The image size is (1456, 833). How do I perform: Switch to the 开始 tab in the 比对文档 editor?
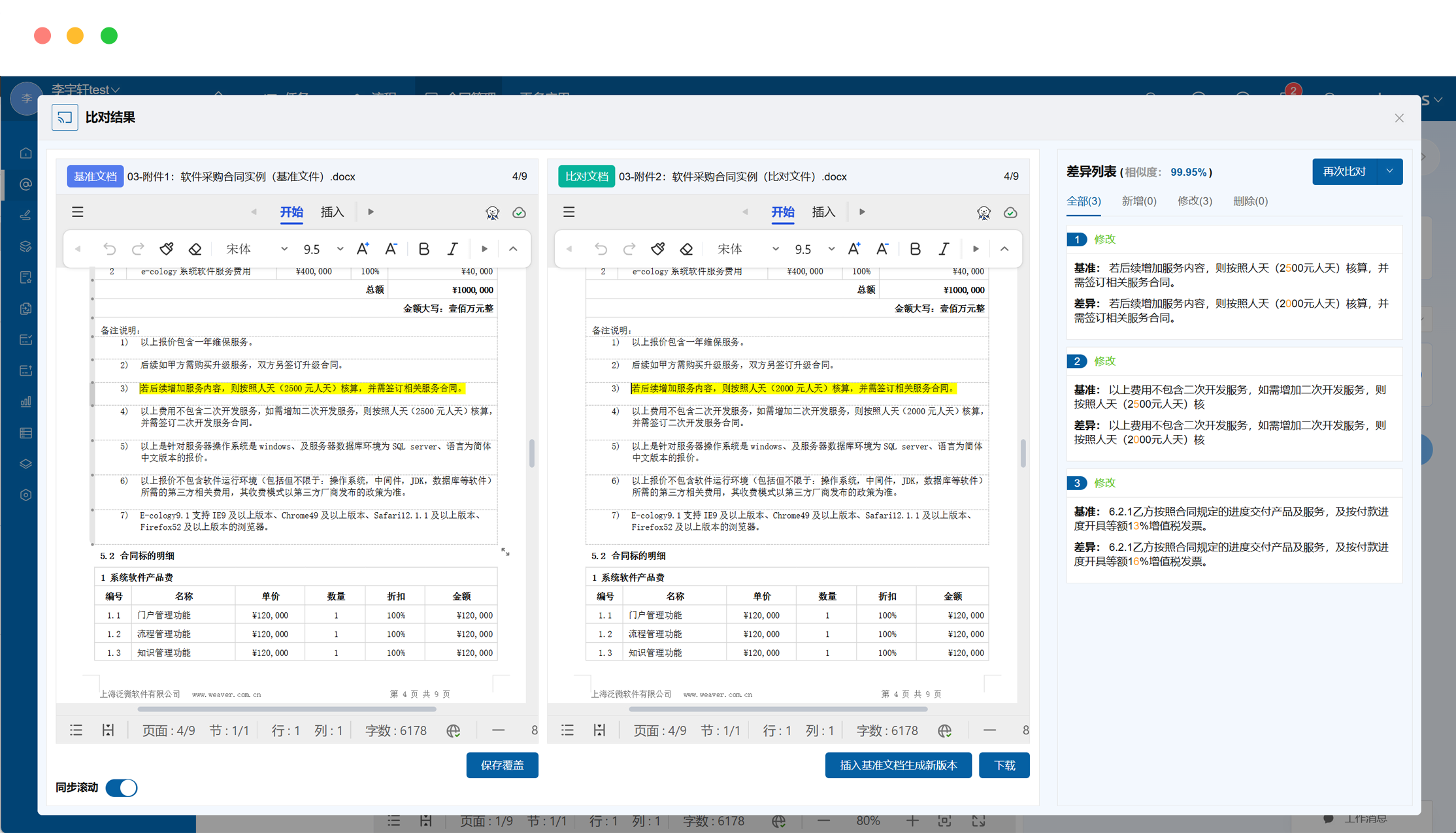click(x=783, y=212)
